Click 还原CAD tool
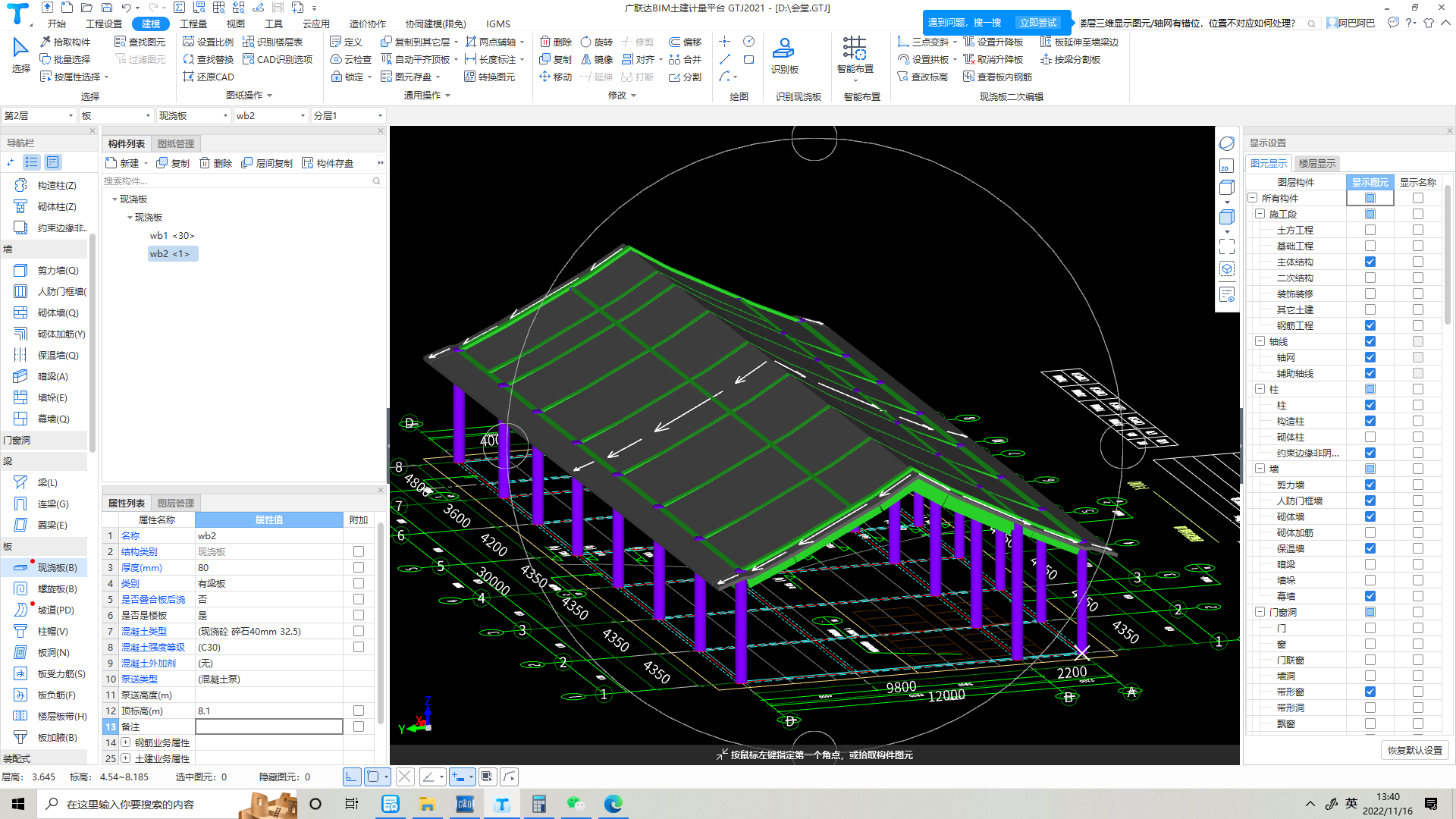This screenshot has width=1456, height=819. click(x=209, y=77)
